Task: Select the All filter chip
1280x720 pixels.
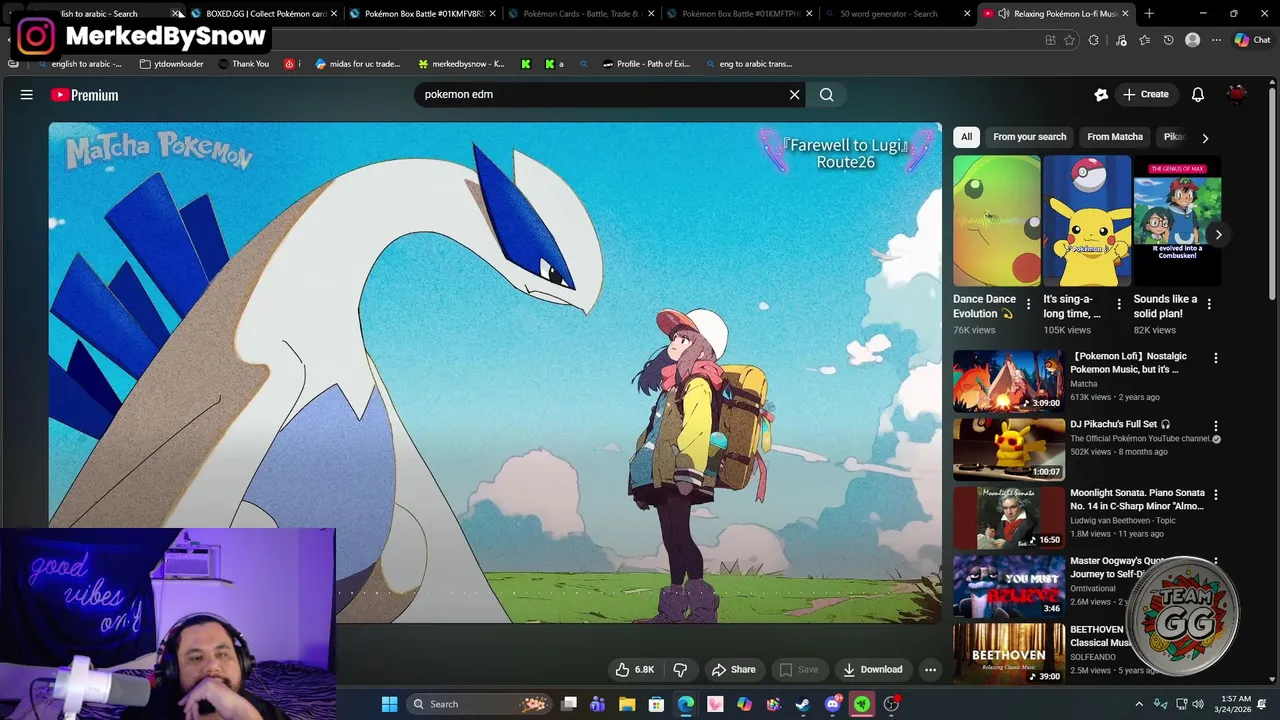Action: coord(966,137)
